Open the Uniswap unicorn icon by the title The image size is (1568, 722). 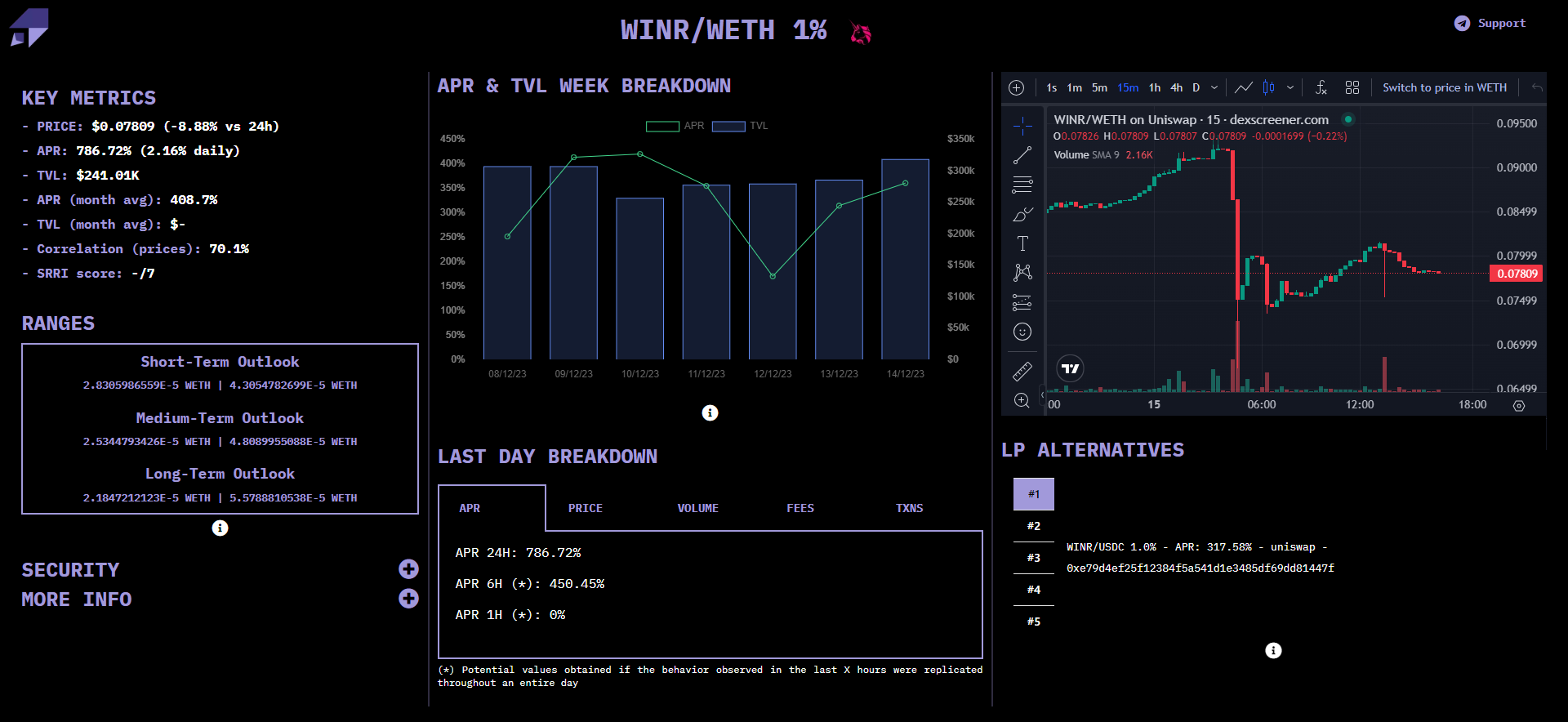861,33
